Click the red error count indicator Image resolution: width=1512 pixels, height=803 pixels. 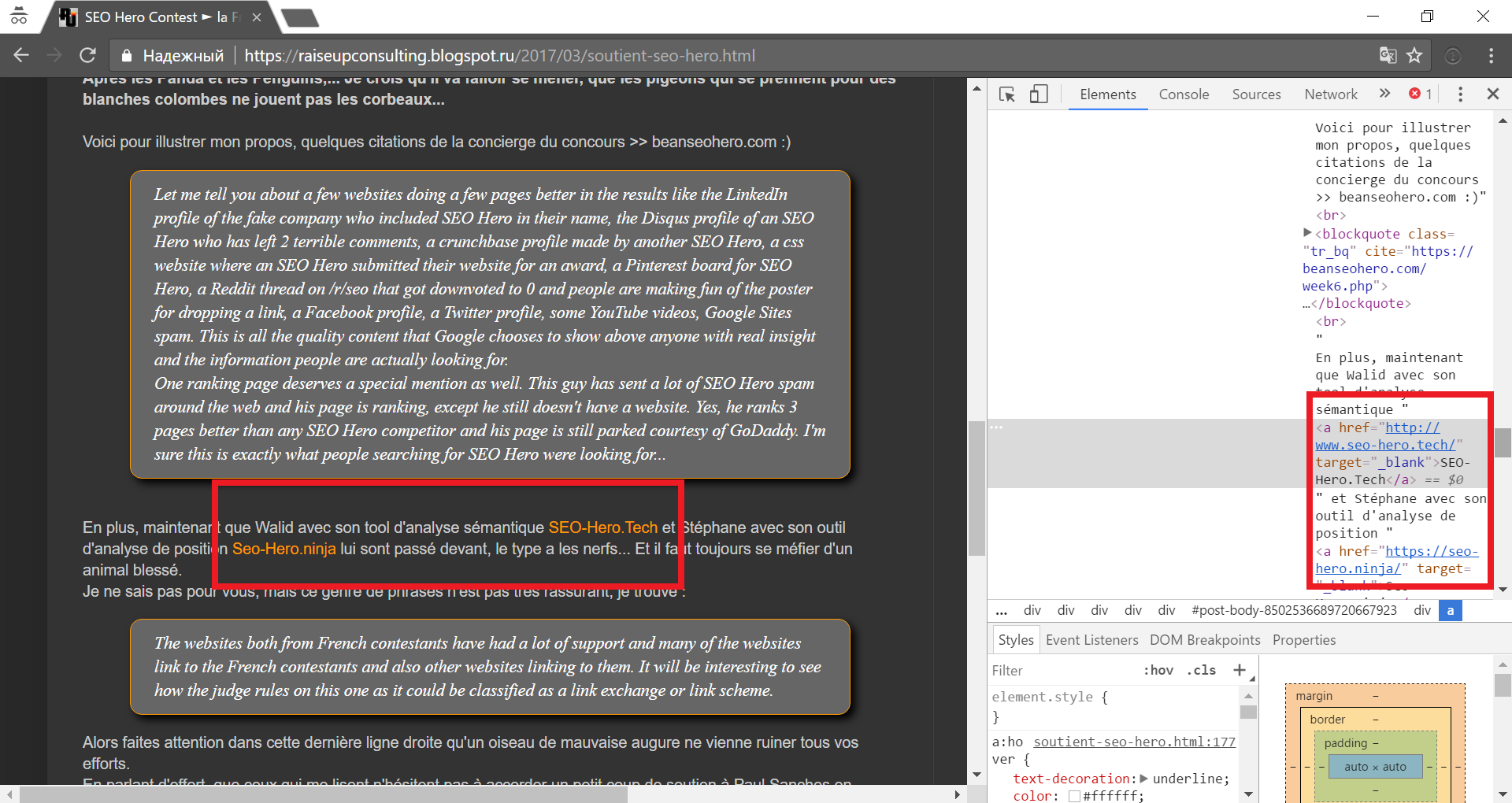(1421, 94)
